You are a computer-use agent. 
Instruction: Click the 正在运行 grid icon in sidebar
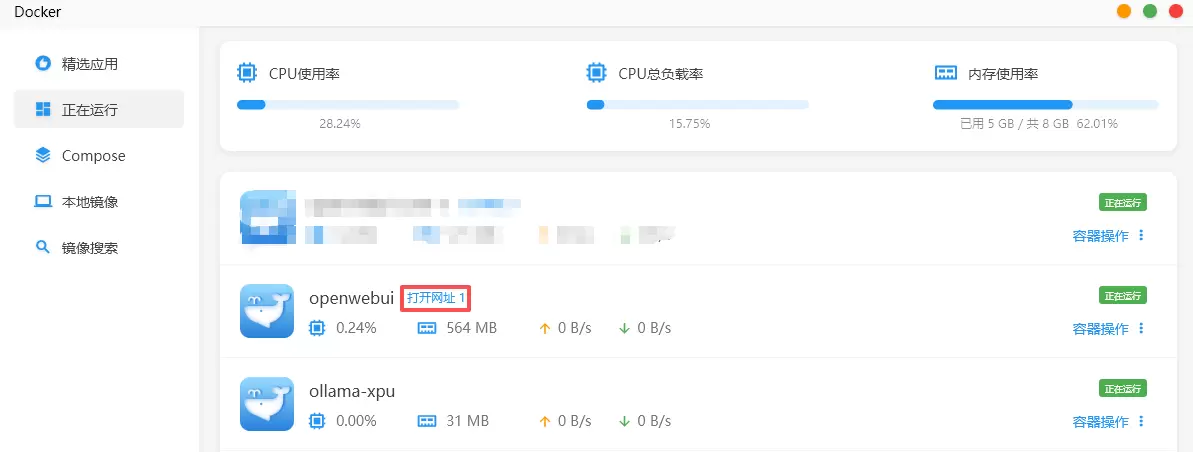click(43, 109)
